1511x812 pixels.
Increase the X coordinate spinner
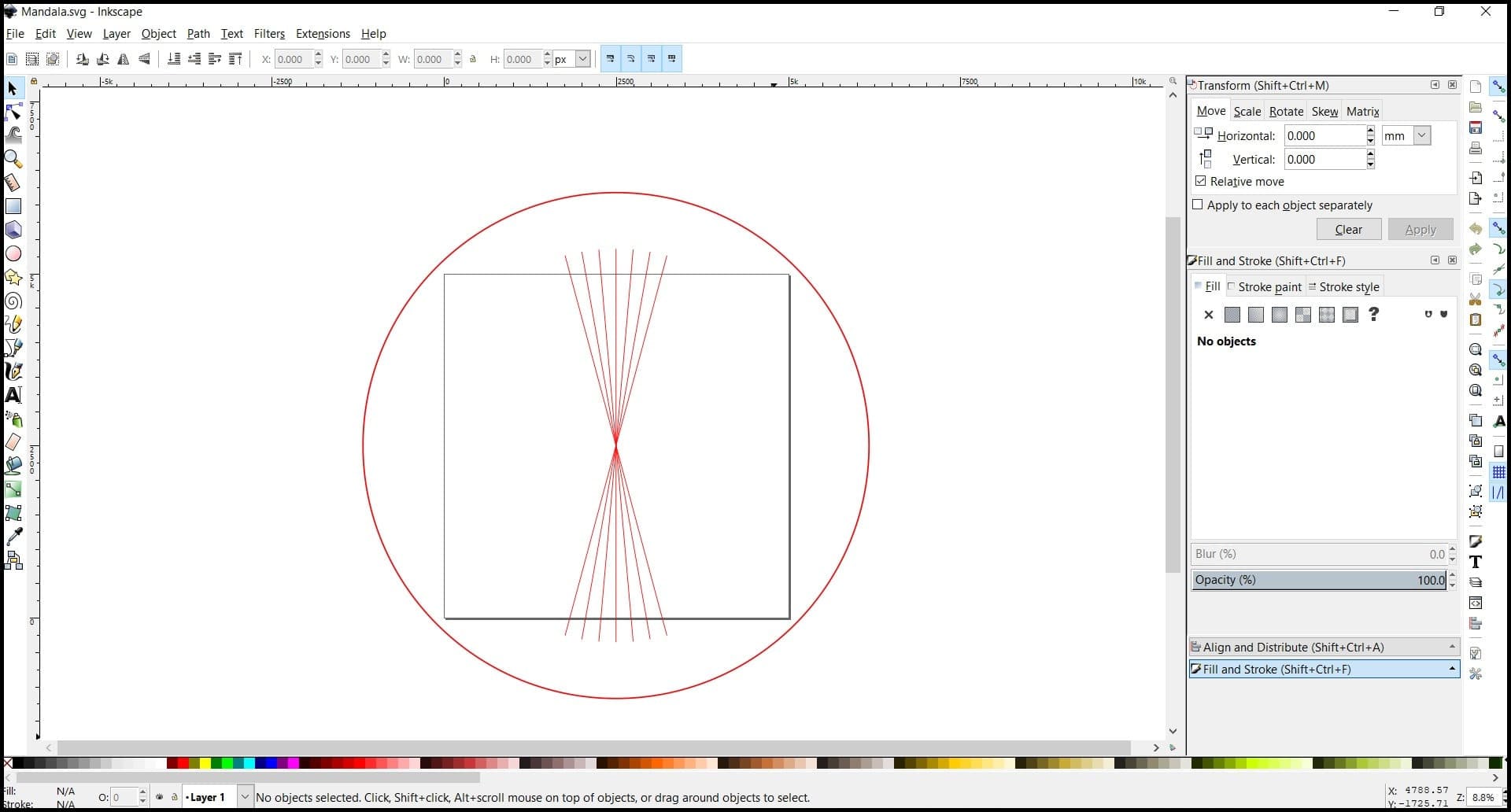click(318, 54)
